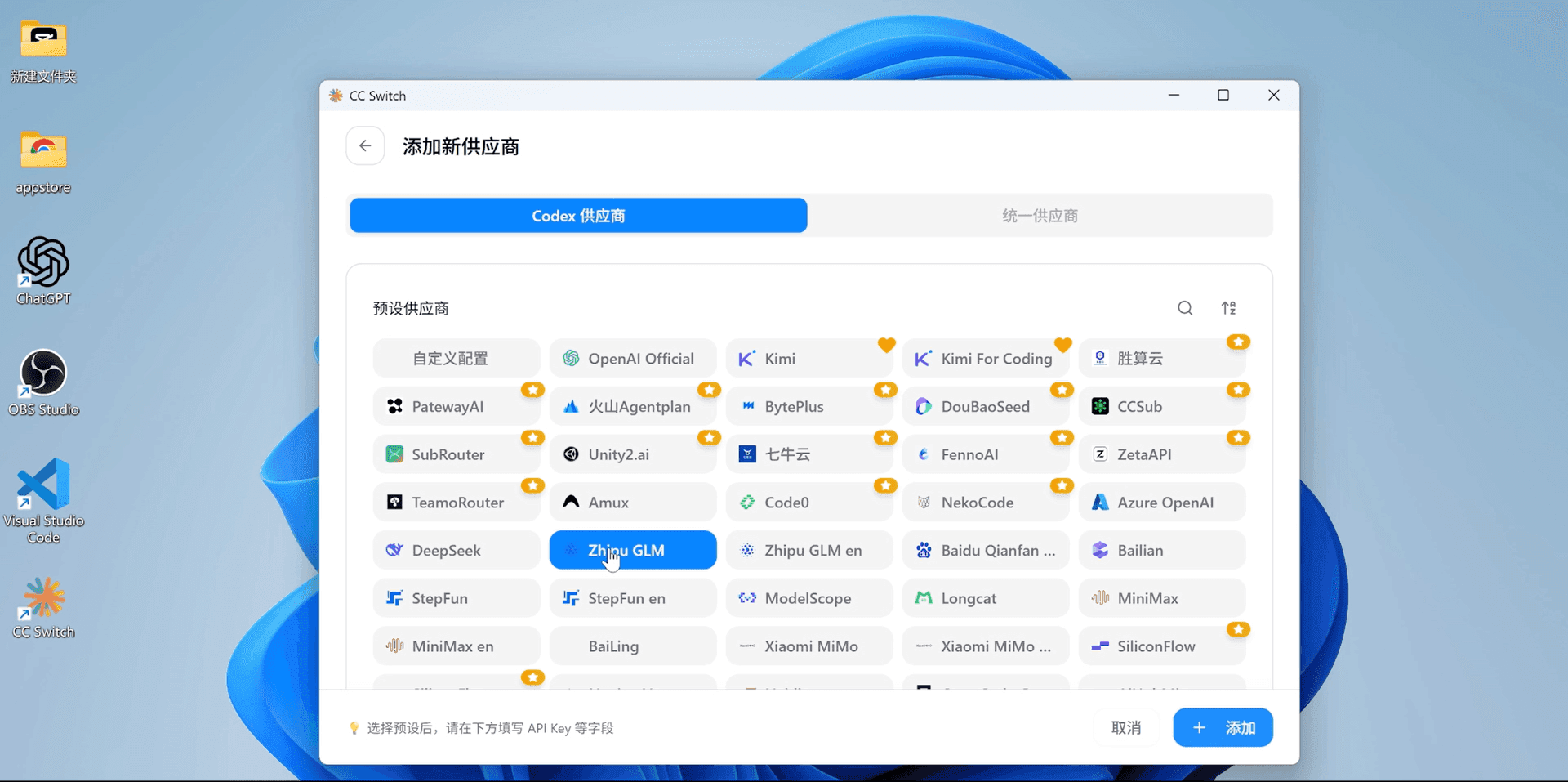Select the Code0 supplier
This screenshot has width=1568, height=782.
pos(809,503)
